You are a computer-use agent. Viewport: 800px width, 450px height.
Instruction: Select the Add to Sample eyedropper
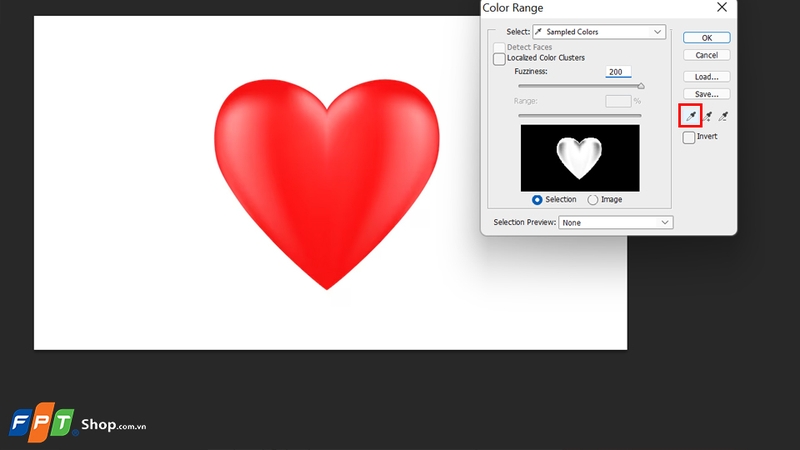pos(707,117)
